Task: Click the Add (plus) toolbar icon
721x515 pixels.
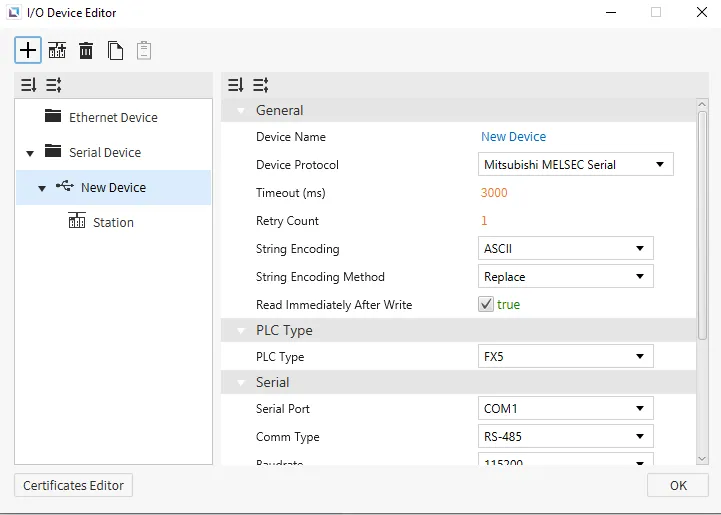Action: pyautogui.click(x=28, y=50)
